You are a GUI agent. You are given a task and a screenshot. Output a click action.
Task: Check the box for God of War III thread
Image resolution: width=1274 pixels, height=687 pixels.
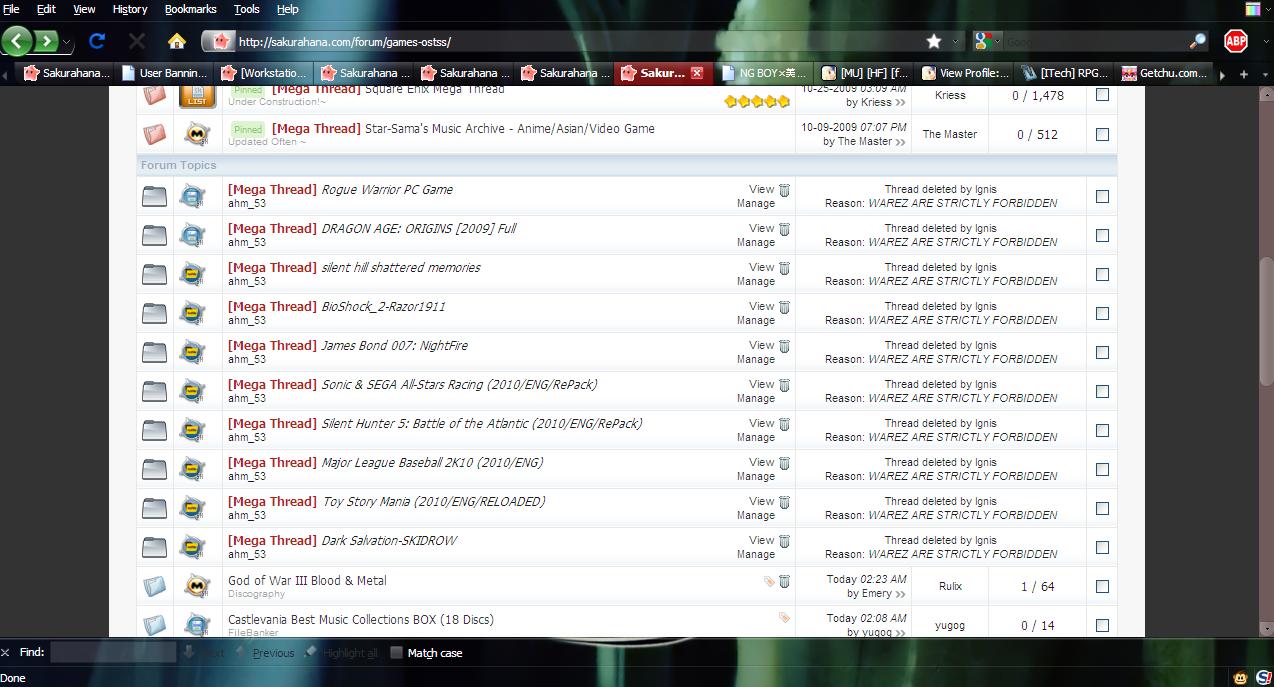pyautogui.click(x=1102, y=586)
